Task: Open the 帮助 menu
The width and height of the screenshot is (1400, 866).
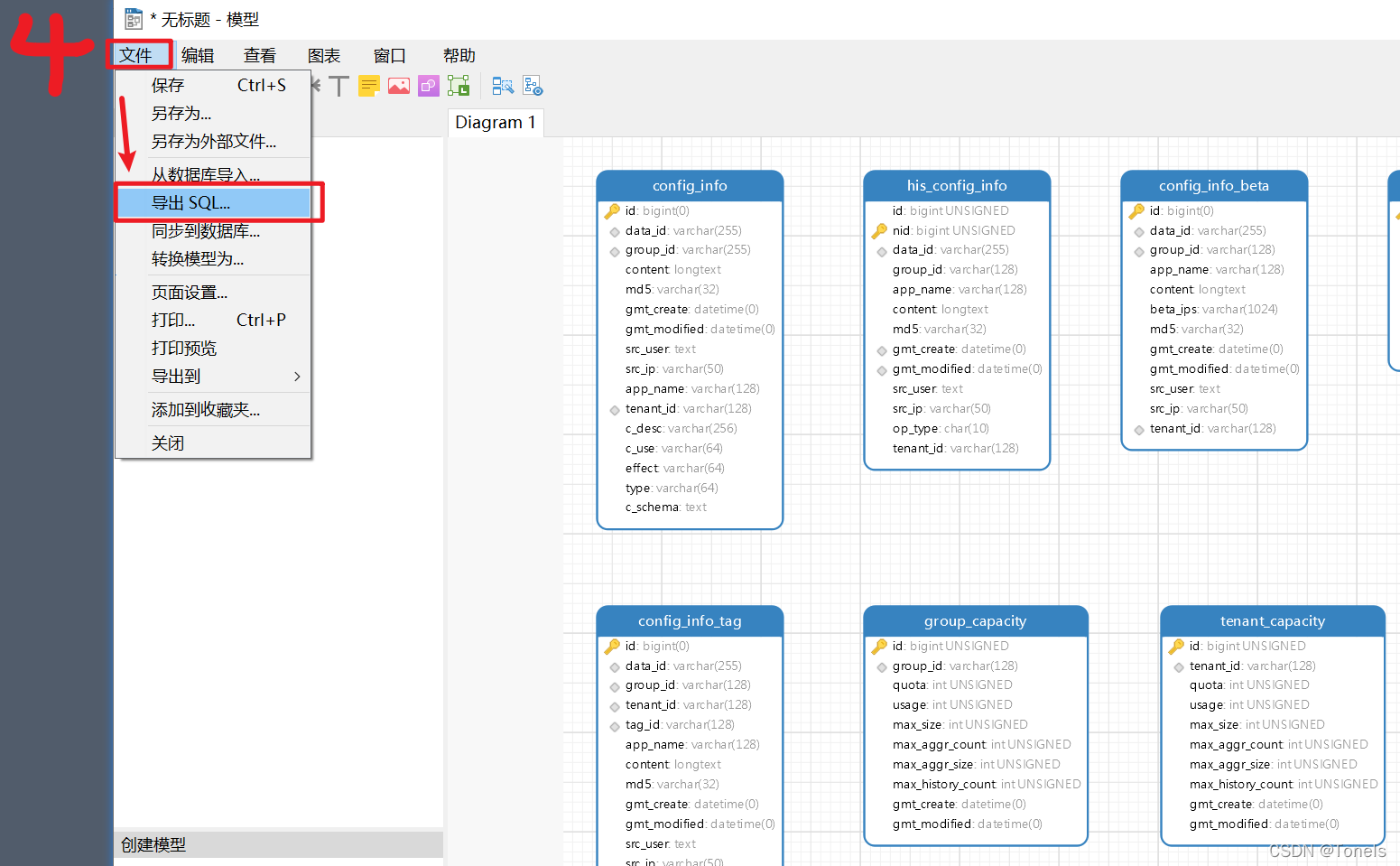Action: coord(459,55)
